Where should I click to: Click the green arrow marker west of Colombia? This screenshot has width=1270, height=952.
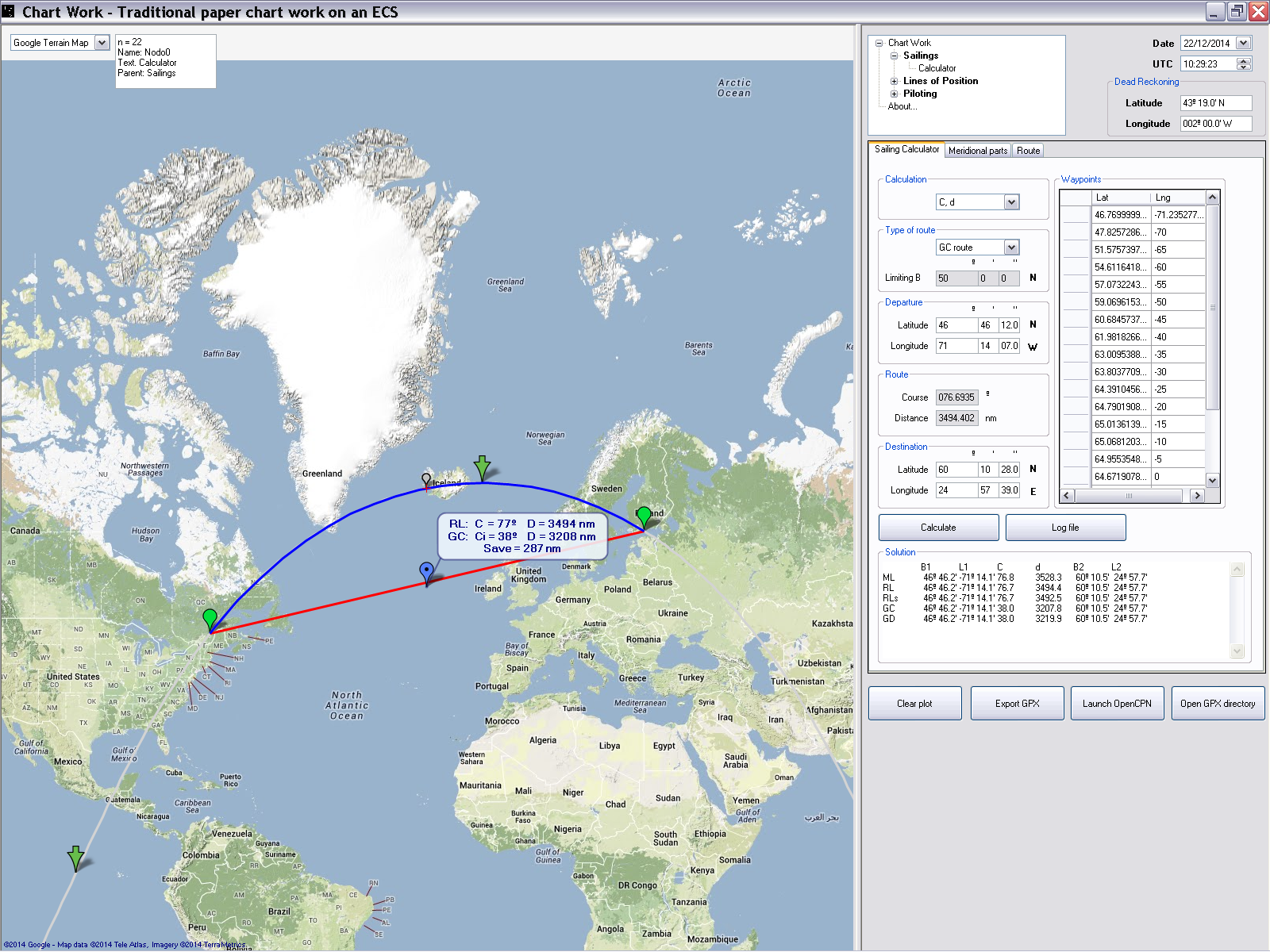tap(75, 858)
